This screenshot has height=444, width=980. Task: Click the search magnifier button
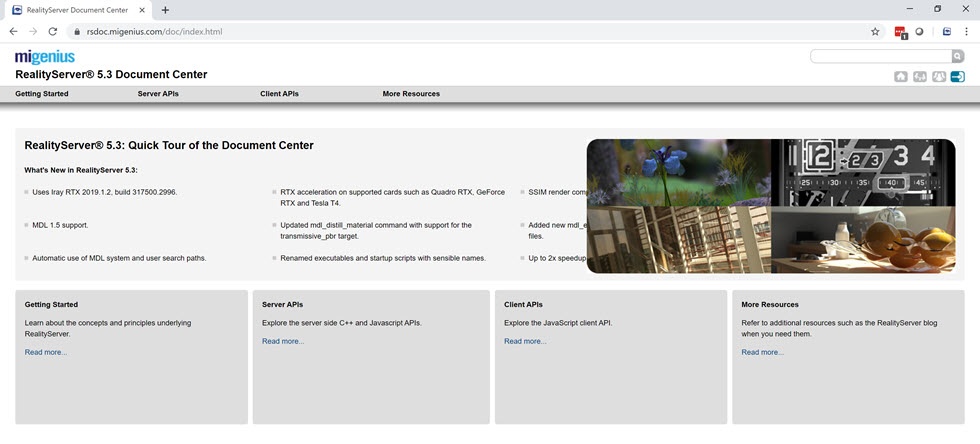tap(958, 57)
